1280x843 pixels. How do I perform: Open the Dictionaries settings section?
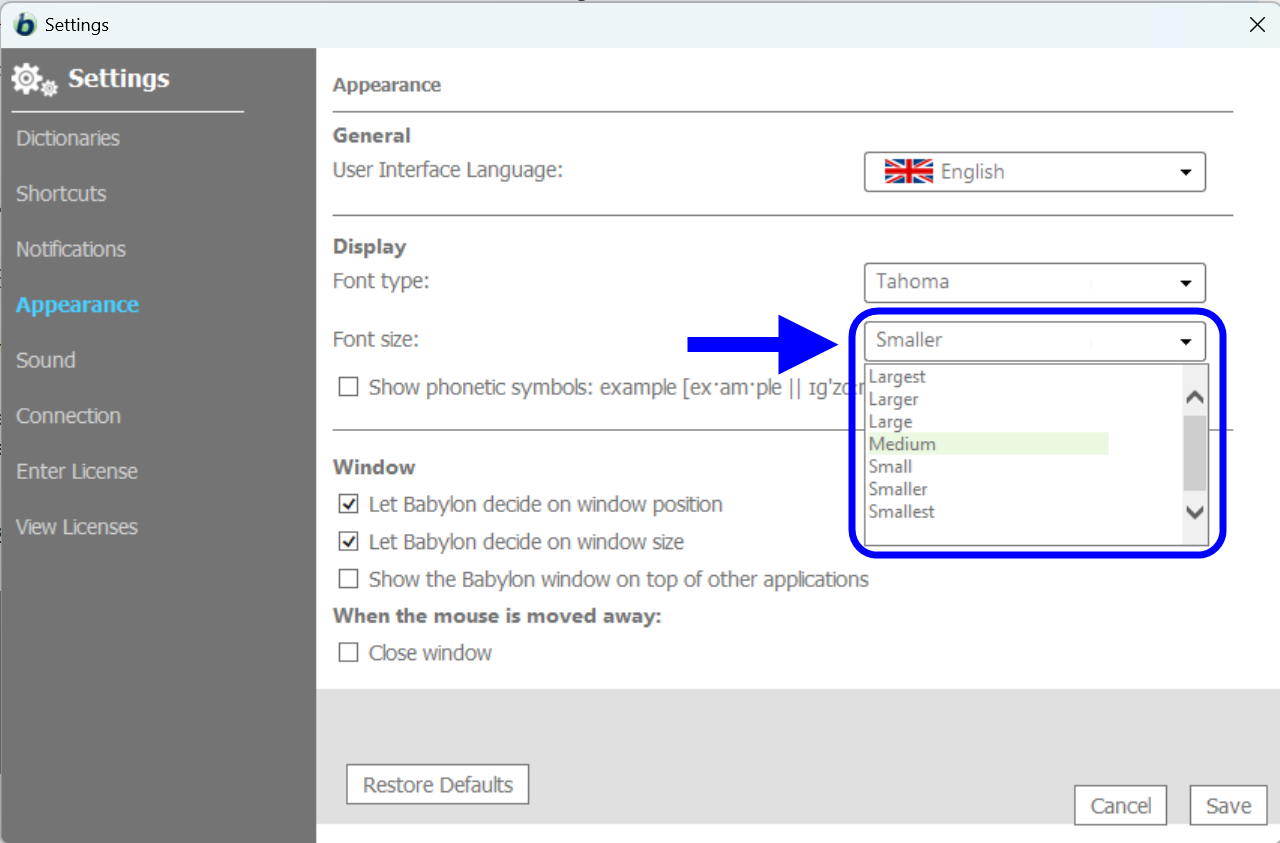pos(68,138)
